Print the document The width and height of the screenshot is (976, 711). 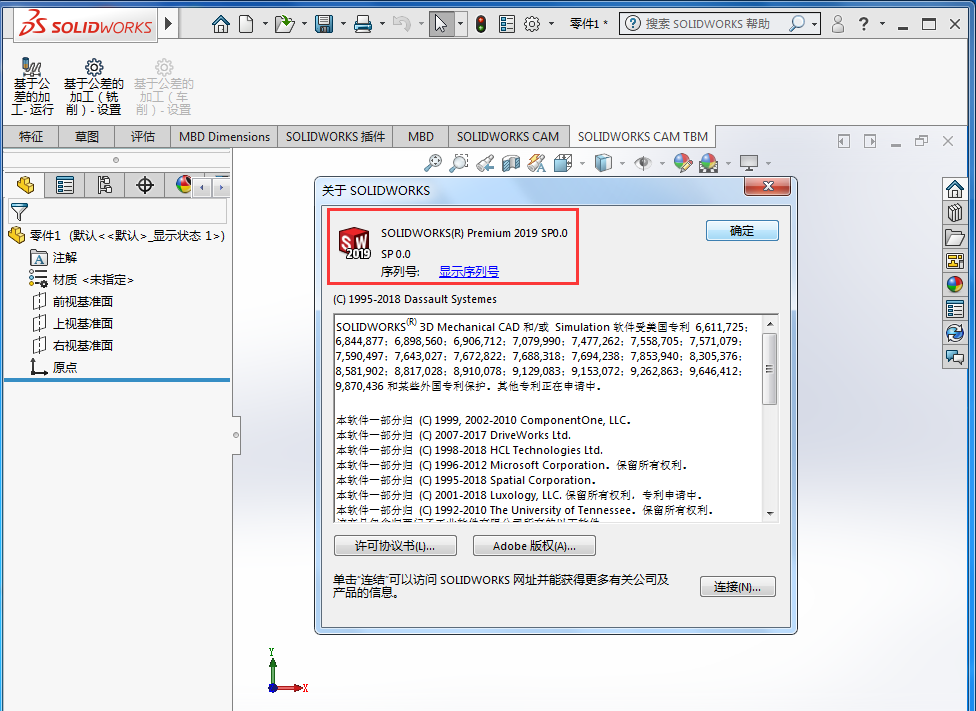point(362,24)
